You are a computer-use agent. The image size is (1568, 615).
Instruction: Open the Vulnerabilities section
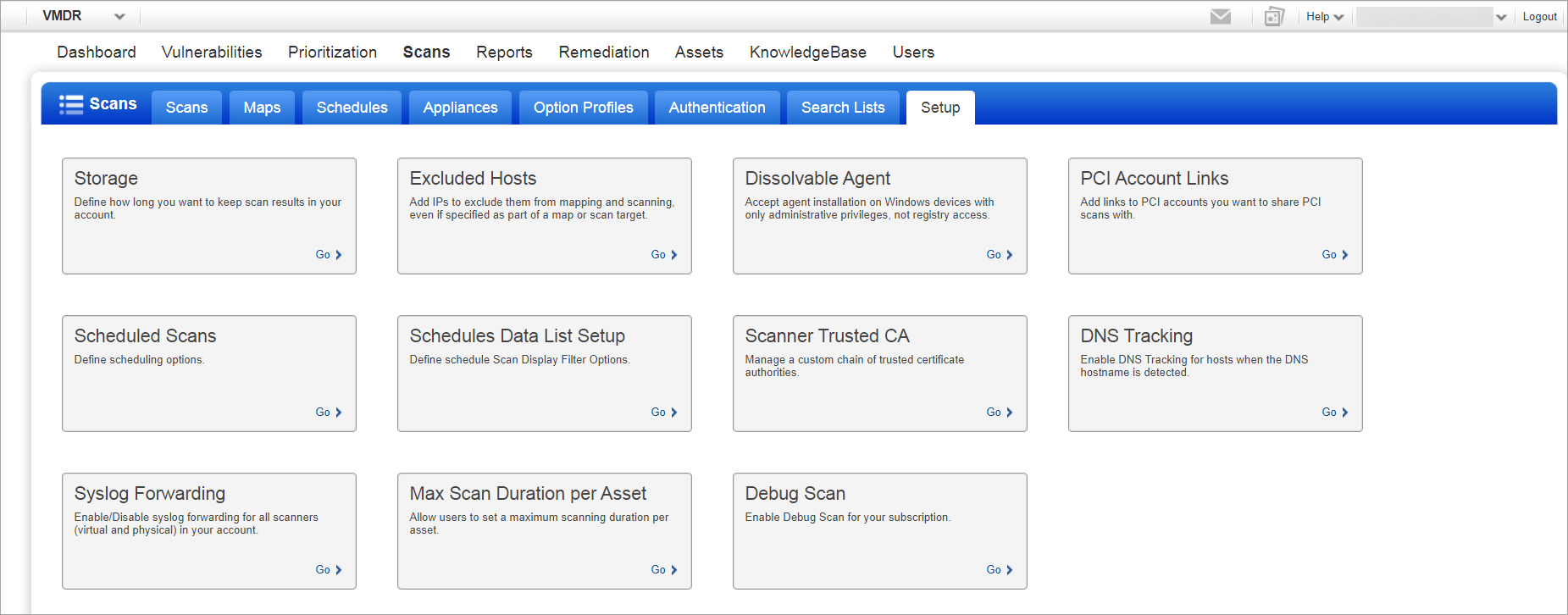tap(212, 53)
